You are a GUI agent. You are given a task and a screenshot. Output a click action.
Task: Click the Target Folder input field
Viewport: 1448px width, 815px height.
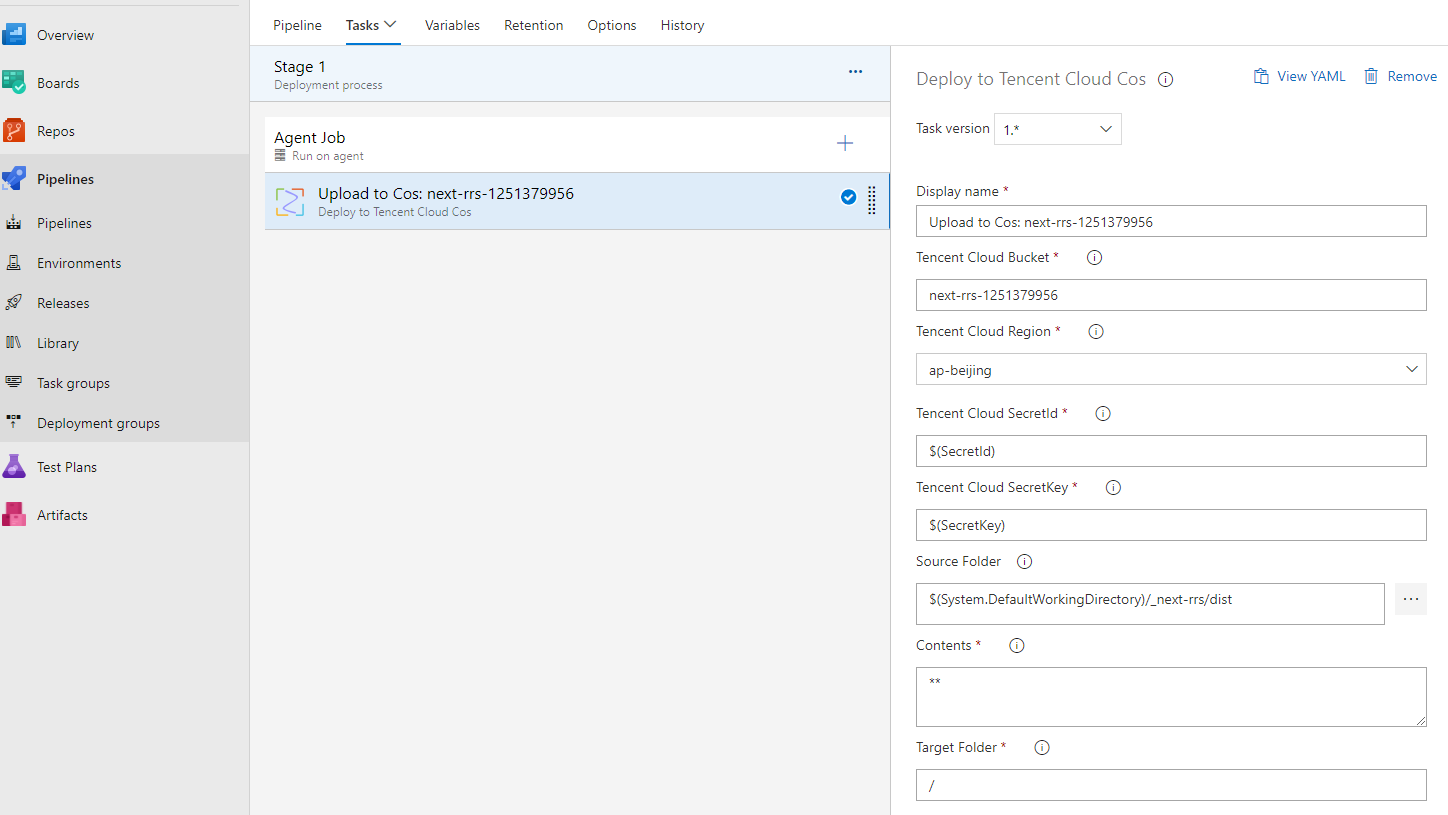[x=1171, y=785]
